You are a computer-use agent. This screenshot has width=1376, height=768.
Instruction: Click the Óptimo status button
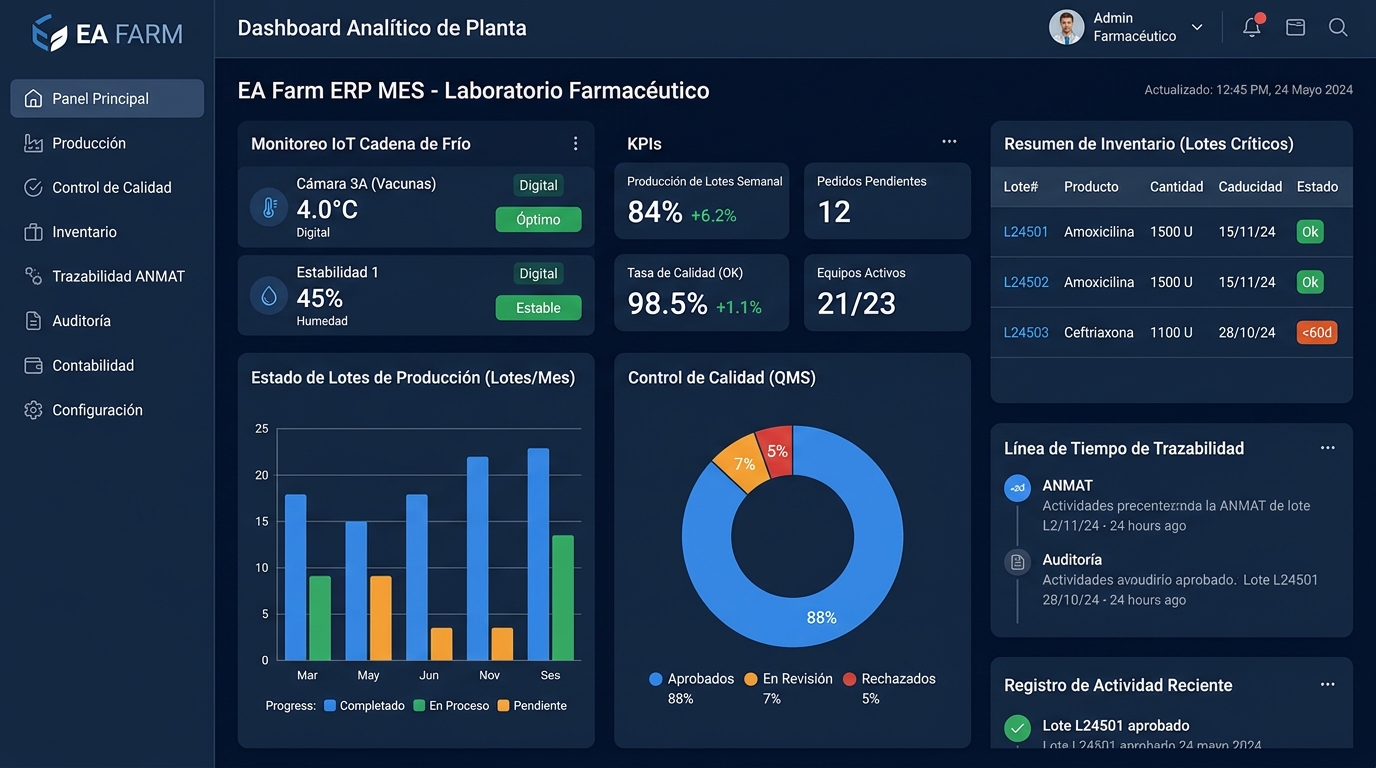(538, 219)
